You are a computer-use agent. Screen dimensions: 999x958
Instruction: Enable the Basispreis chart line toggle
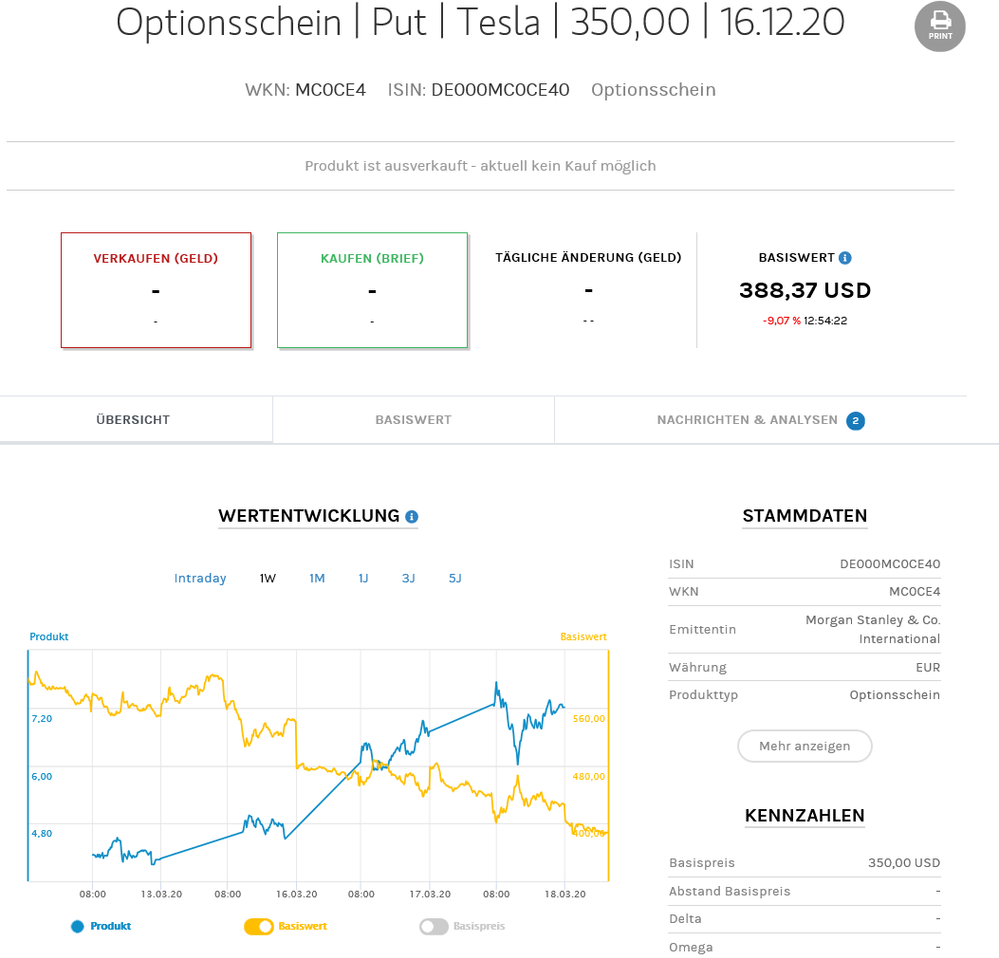[434, 926]
